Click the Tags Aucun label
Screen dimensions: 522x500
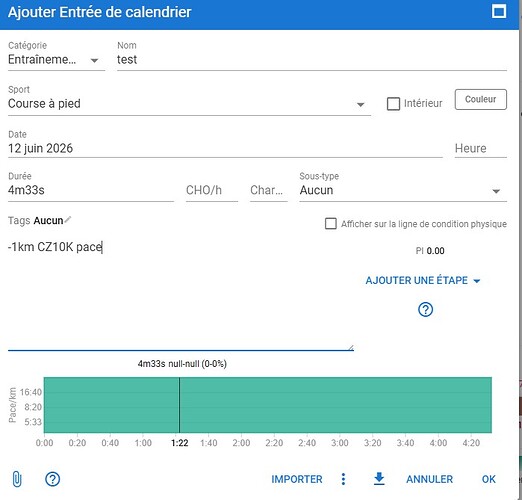pyautogui.click(x=35, y=221)
